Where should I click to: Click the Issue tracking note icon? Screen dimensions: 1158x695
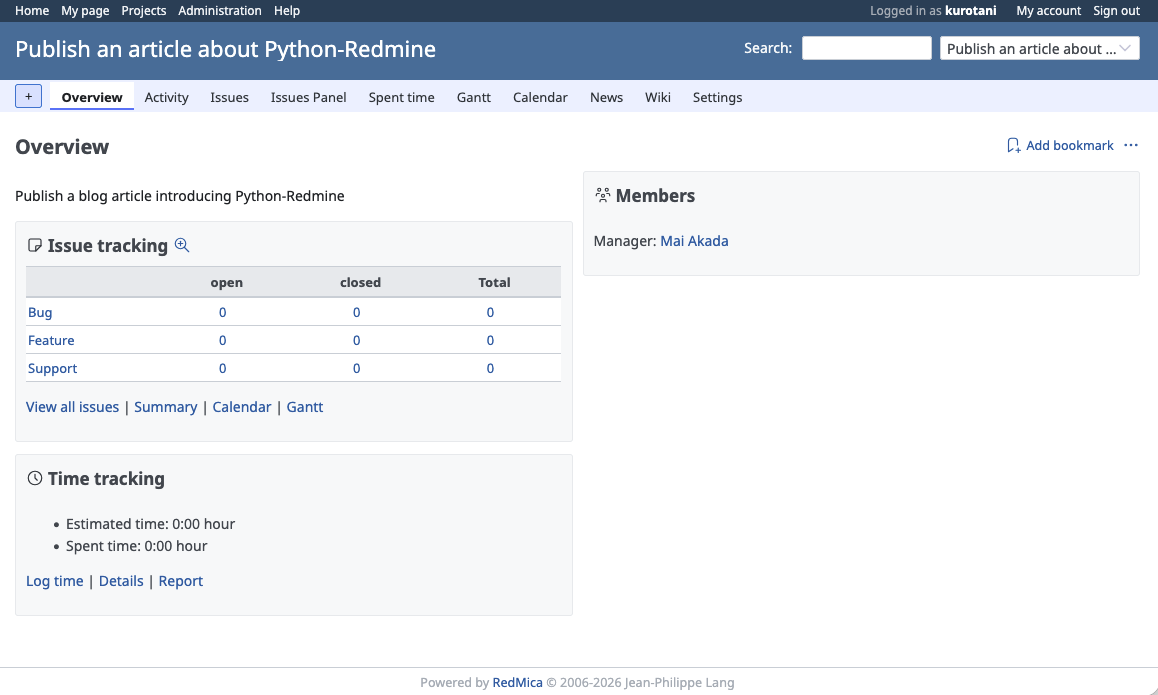click(x=35, y=245)
